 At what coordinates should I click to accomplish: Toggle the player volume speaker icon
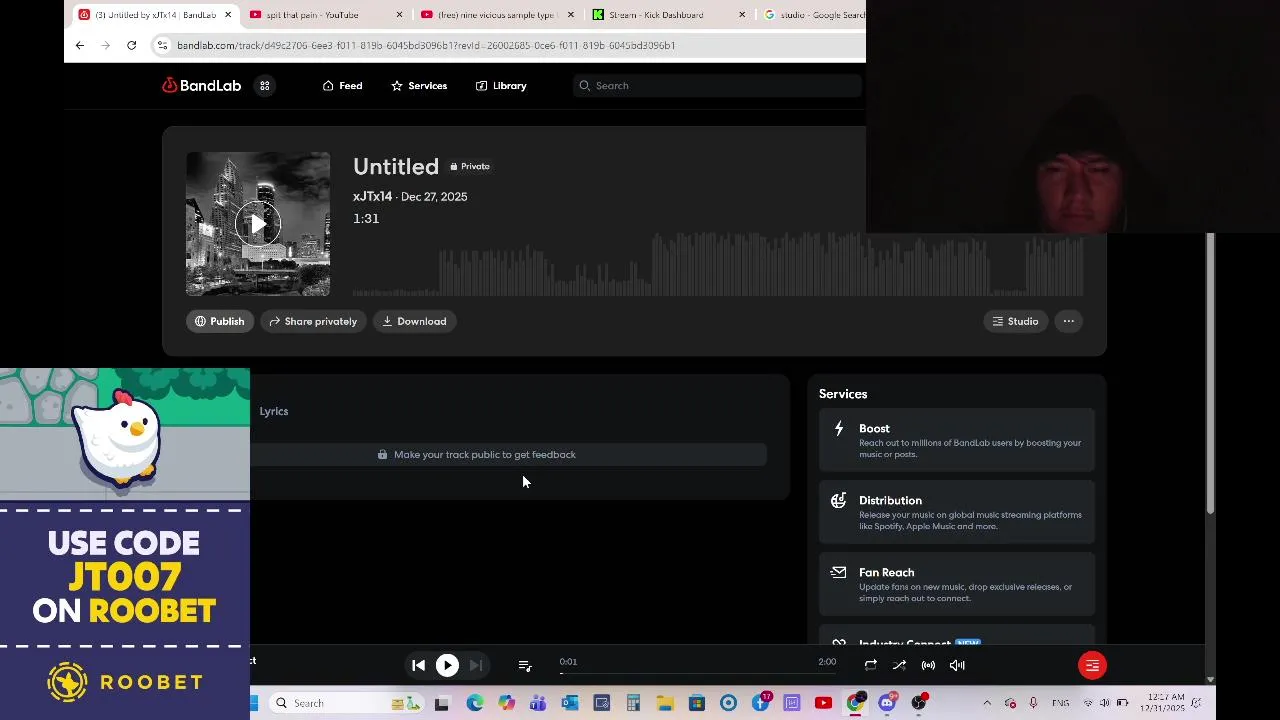(957, 665)
